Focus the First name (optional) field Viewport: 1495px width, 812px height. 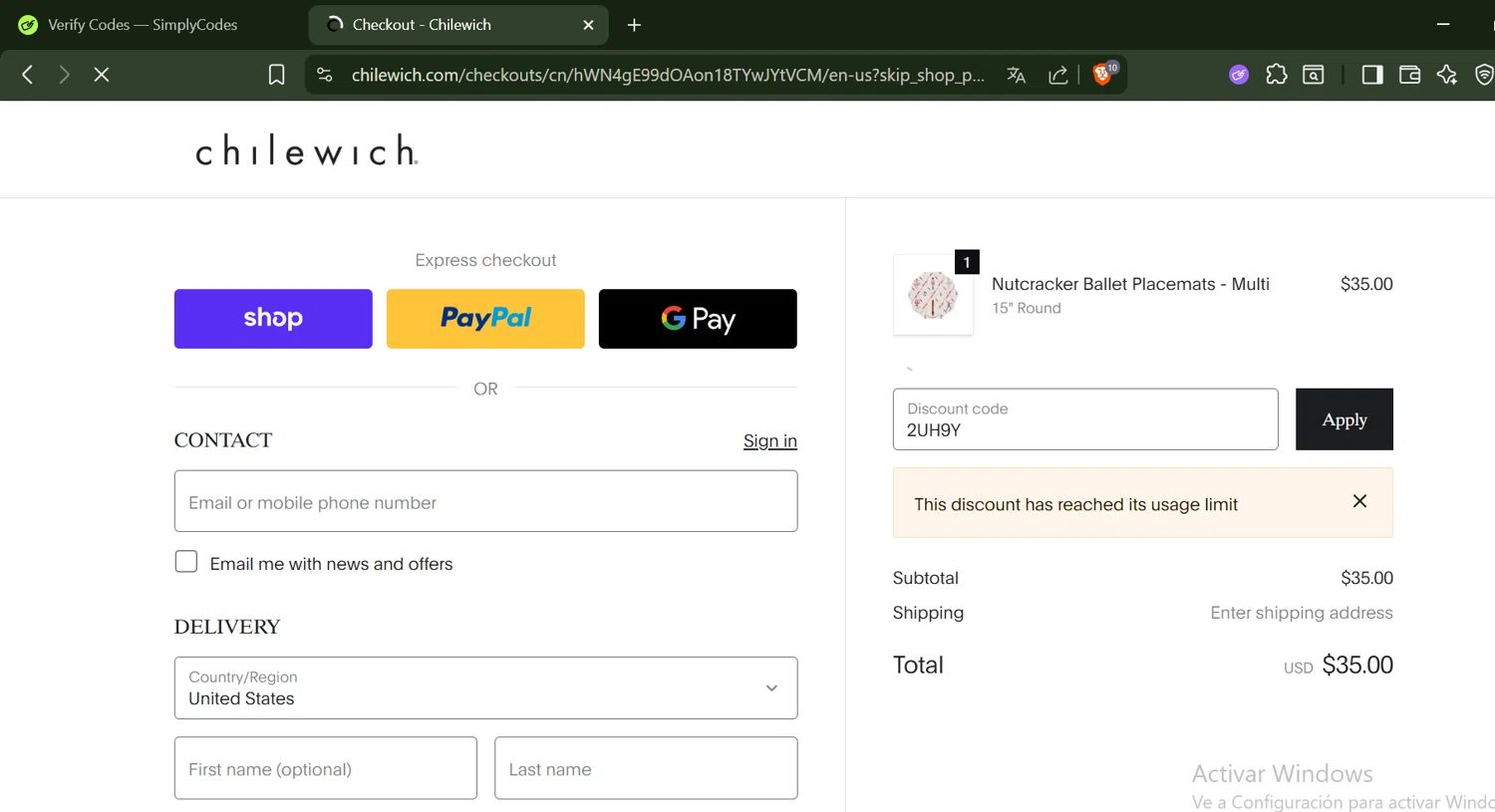(x=326, y=768)
